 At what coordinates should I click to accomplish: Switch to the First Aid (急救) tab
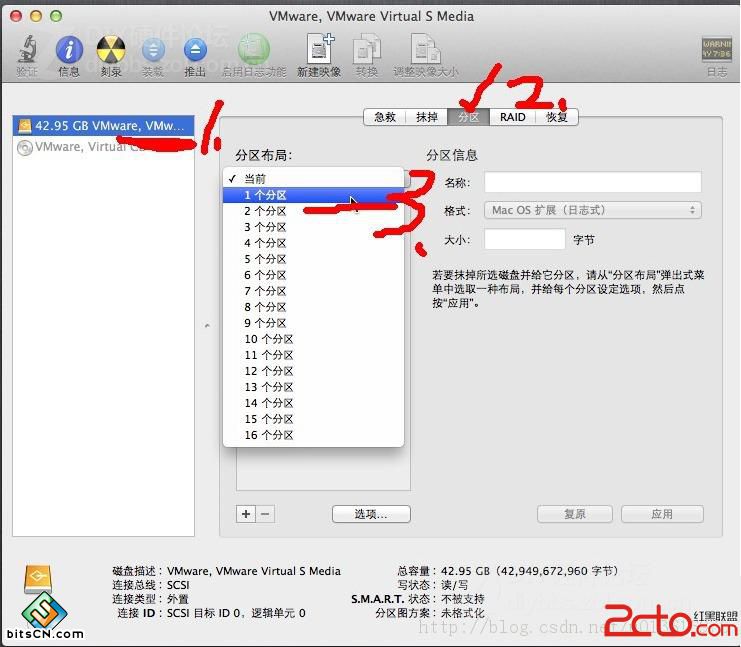coord(385,117)
